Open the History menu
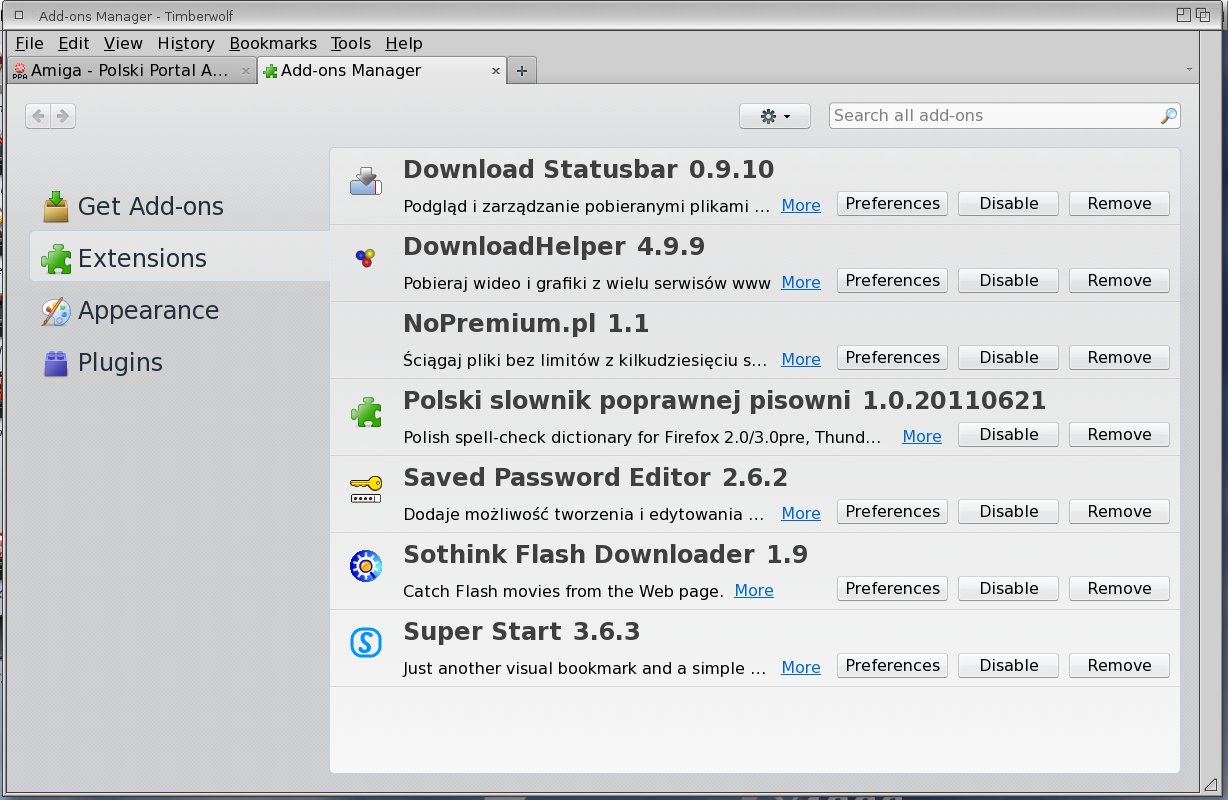 pyautogui.click(x=186, y=43)
